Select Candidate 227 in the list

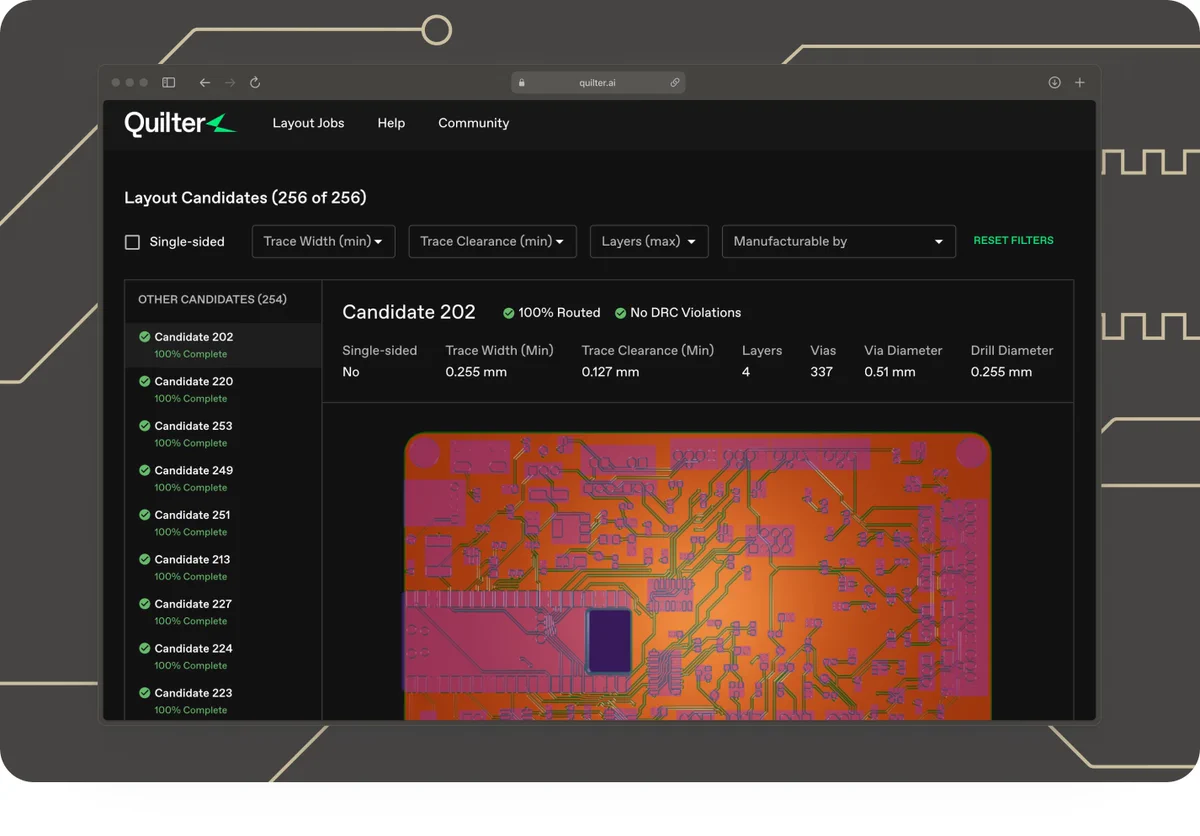[223, 612]
